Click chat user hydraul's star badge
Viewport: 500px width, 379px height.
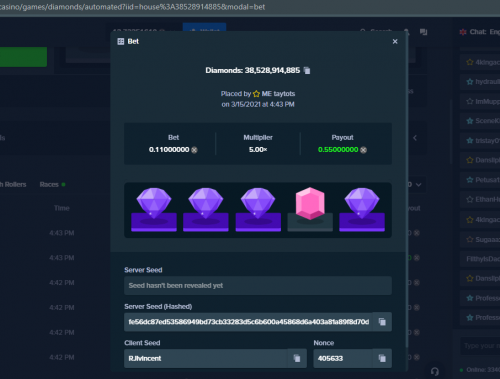point(470,82)
